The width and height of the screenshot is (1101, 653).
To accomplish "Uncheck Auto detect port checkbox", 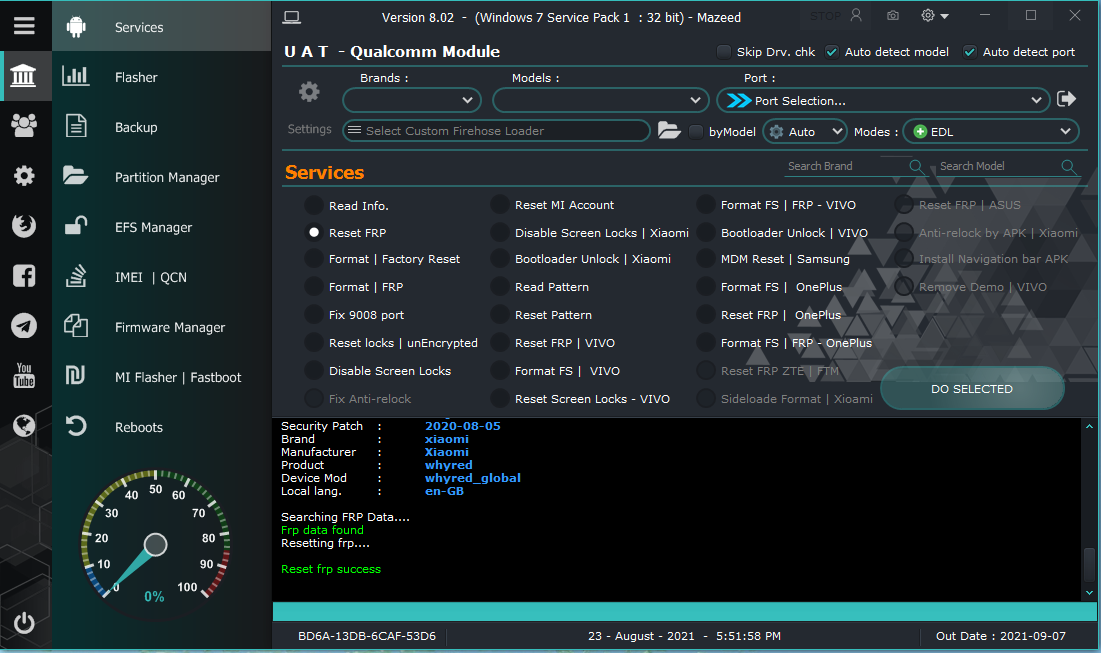I will pos(970,52).
